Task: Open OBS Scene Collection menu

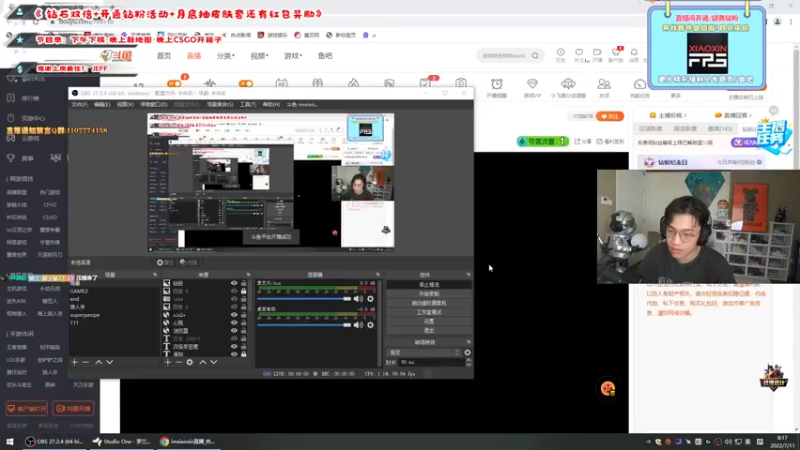Action: click(220, 105)
